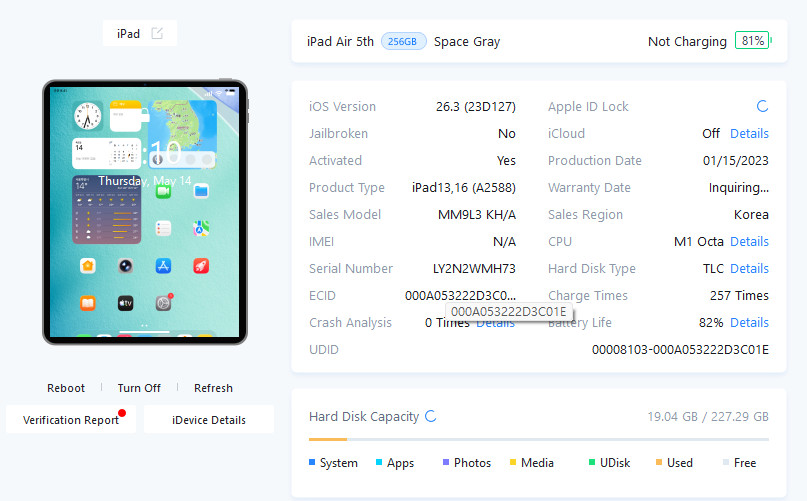Click the Turn Off button
The height and width of the screenshot is (501, 807).
(x=139, y=388)
